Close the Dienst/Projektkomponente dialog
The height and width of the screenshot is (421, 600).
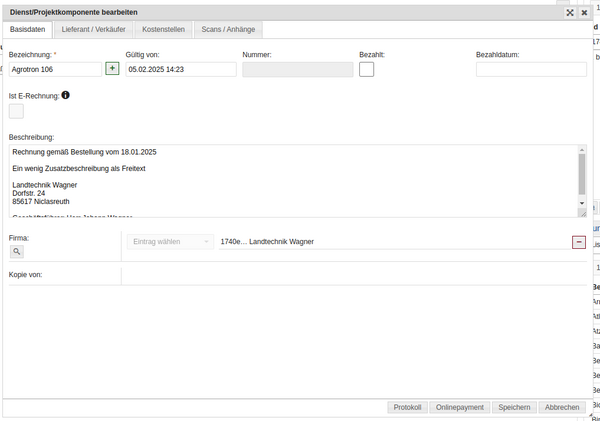(x=584, y=13)
